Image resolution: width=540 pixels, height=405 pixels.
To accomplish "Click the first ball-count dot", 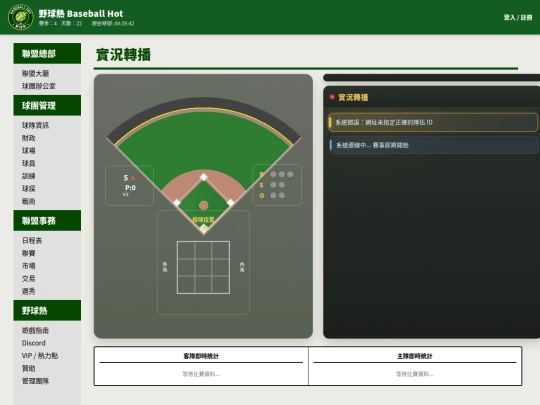I will (273, 174).
